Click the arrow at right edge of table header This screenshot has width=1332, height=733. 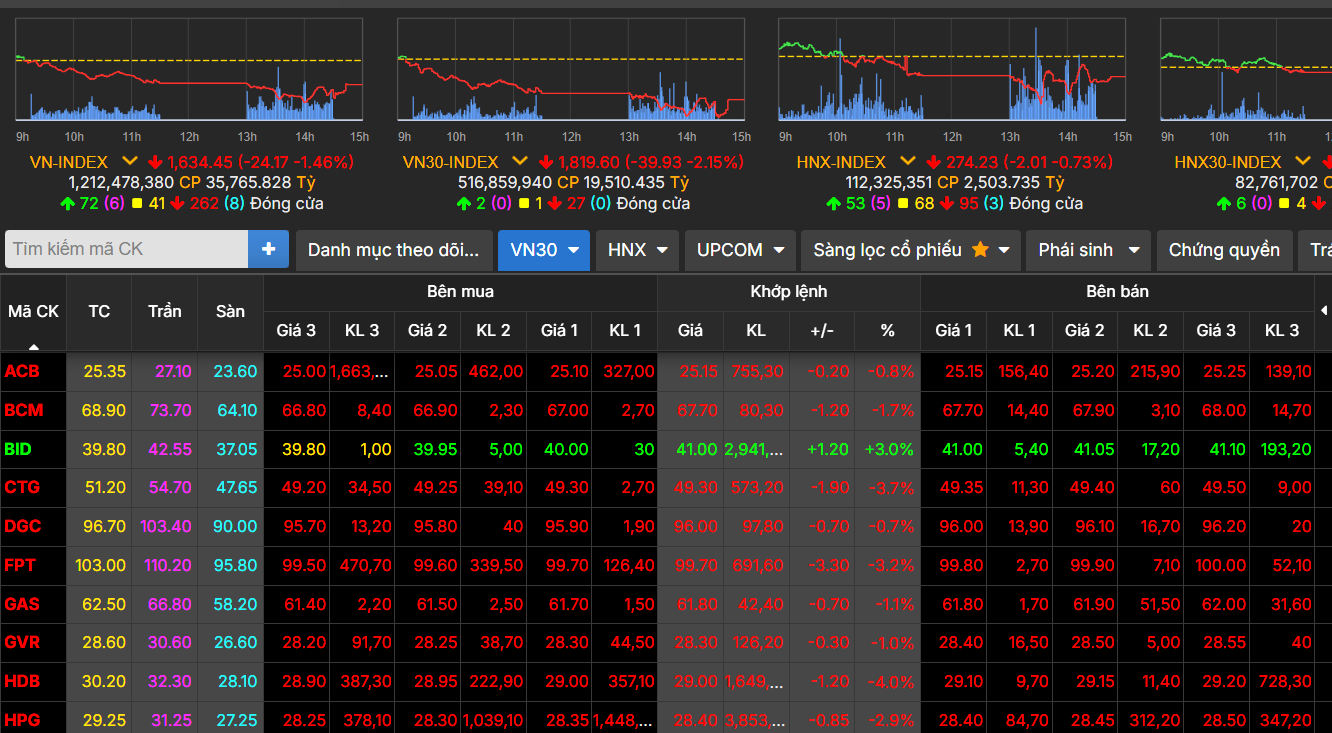(x=1324, y=311)
